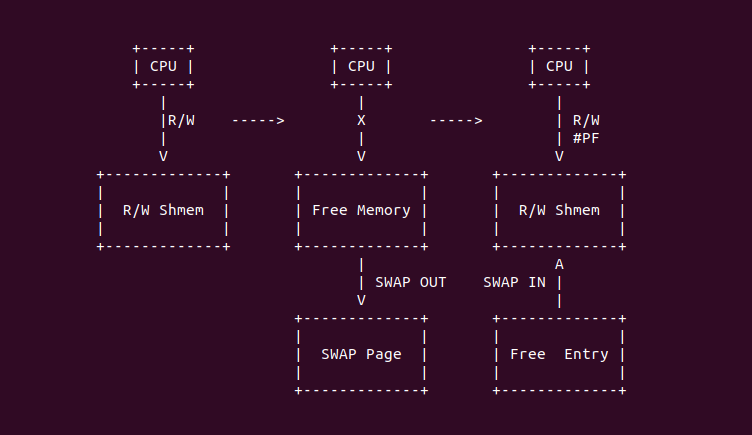Viewport: 752px width, 435px height.
Task: Click the middle CPU box
Action: (361, 66)
